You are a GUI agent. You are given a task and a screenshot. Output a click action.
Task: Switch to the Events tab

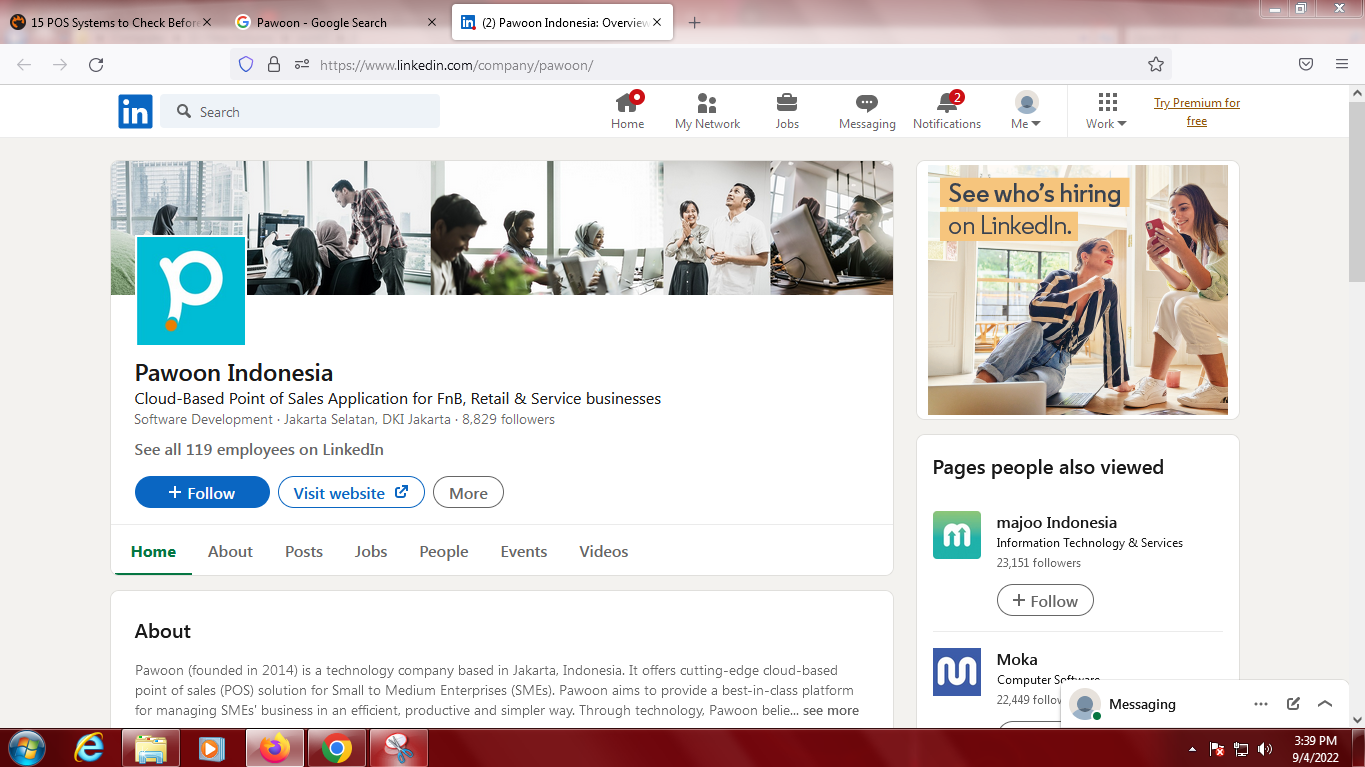click(524, 551)
